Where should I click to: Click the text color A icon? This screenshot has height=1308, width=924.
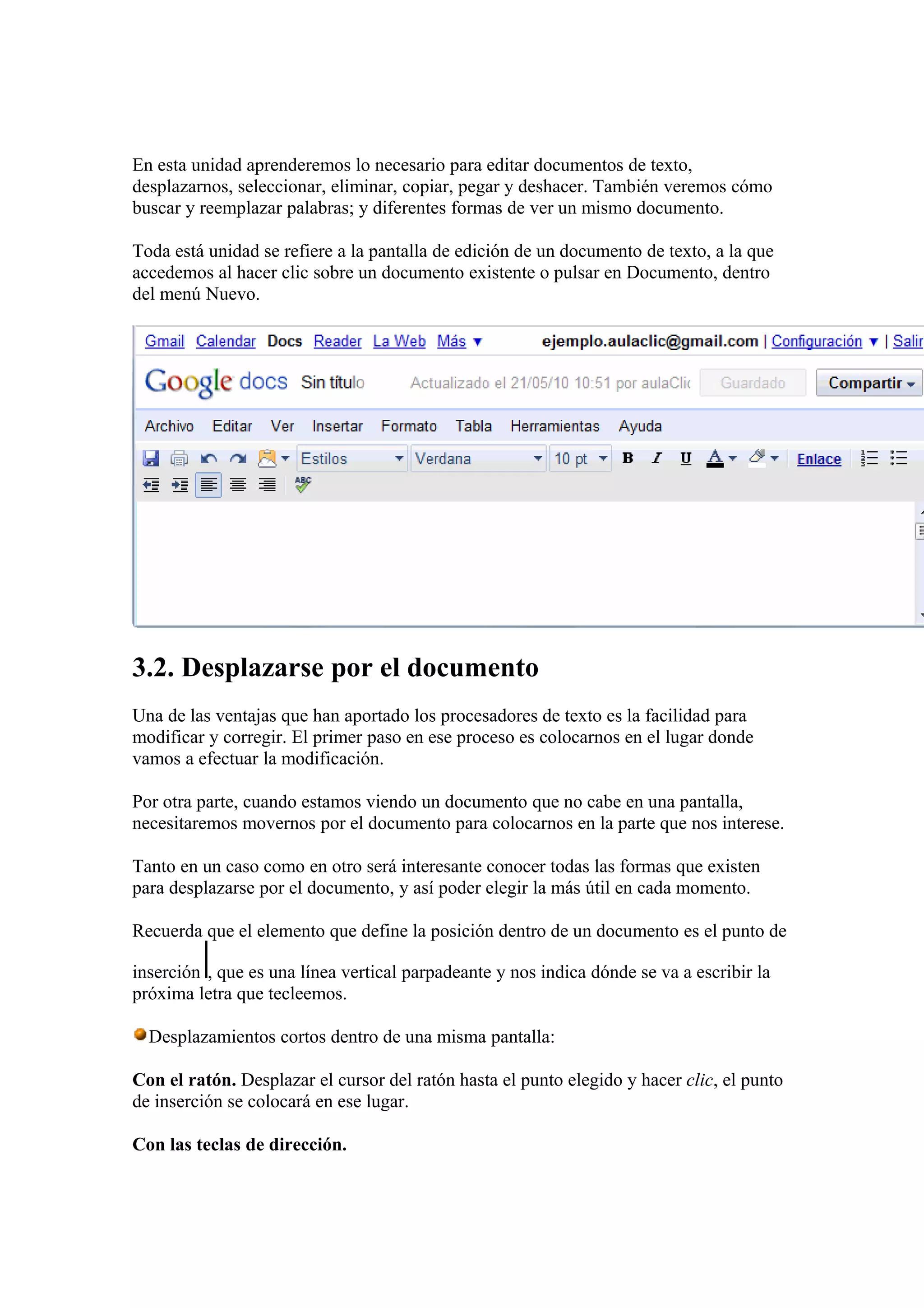point(715,459)
